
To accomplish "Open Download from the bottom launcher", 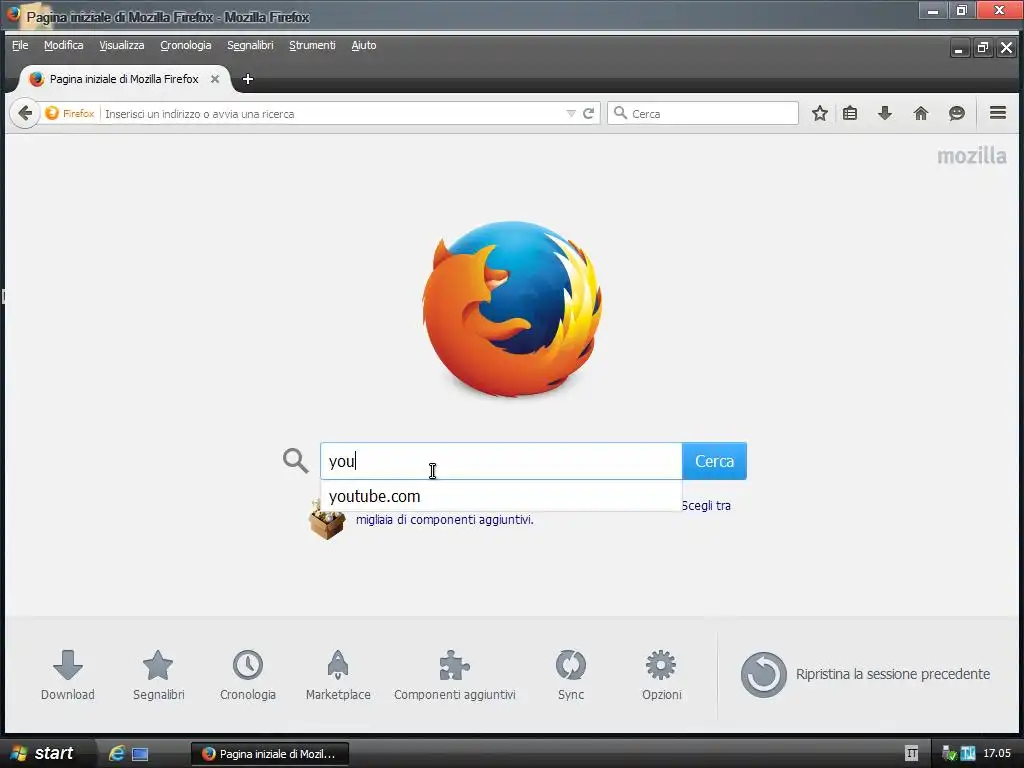I will [68, 675].
